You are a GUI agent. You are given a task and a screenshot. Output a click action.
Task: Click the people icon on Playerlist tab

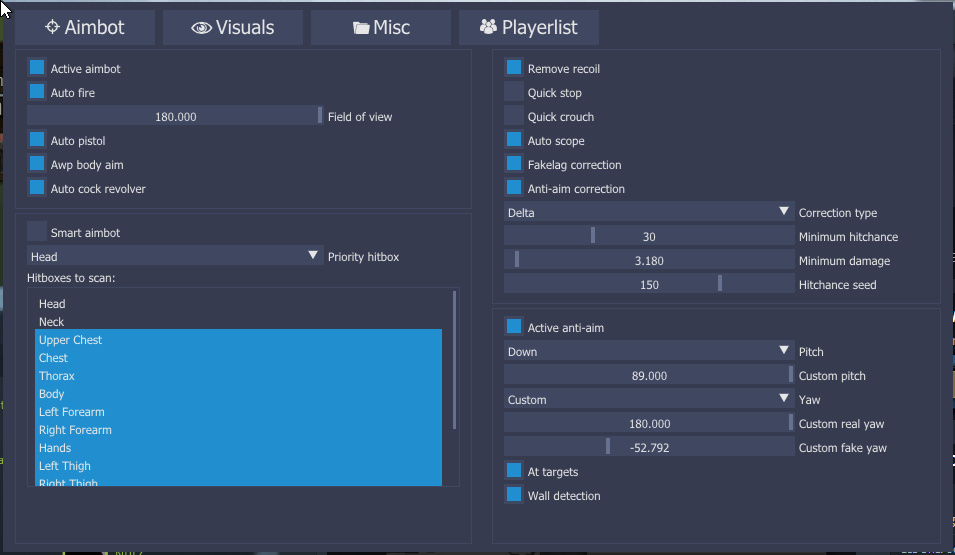488,28
